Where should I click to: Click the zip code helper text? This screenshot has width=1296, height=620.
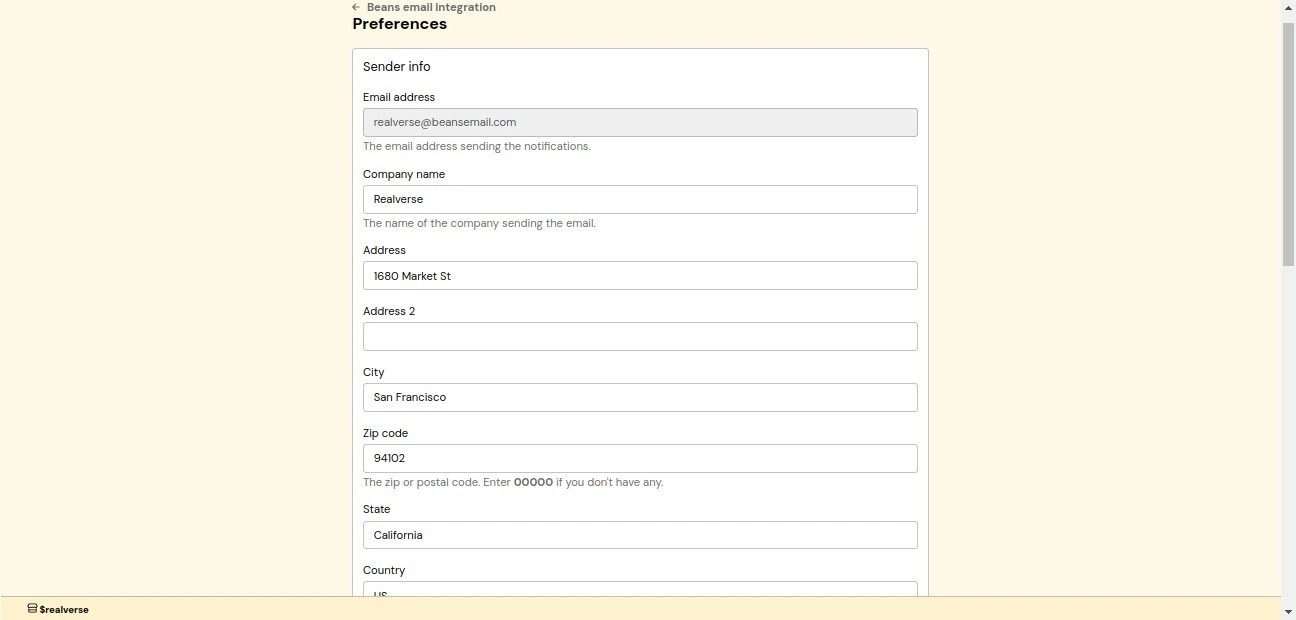pyautogui.click(x=513, y=482)
